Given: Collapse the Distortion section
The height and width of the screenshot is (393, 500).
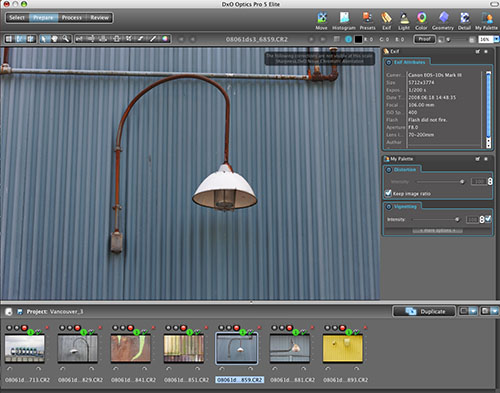Looking at the screenshot, I should tap(389, 170).
